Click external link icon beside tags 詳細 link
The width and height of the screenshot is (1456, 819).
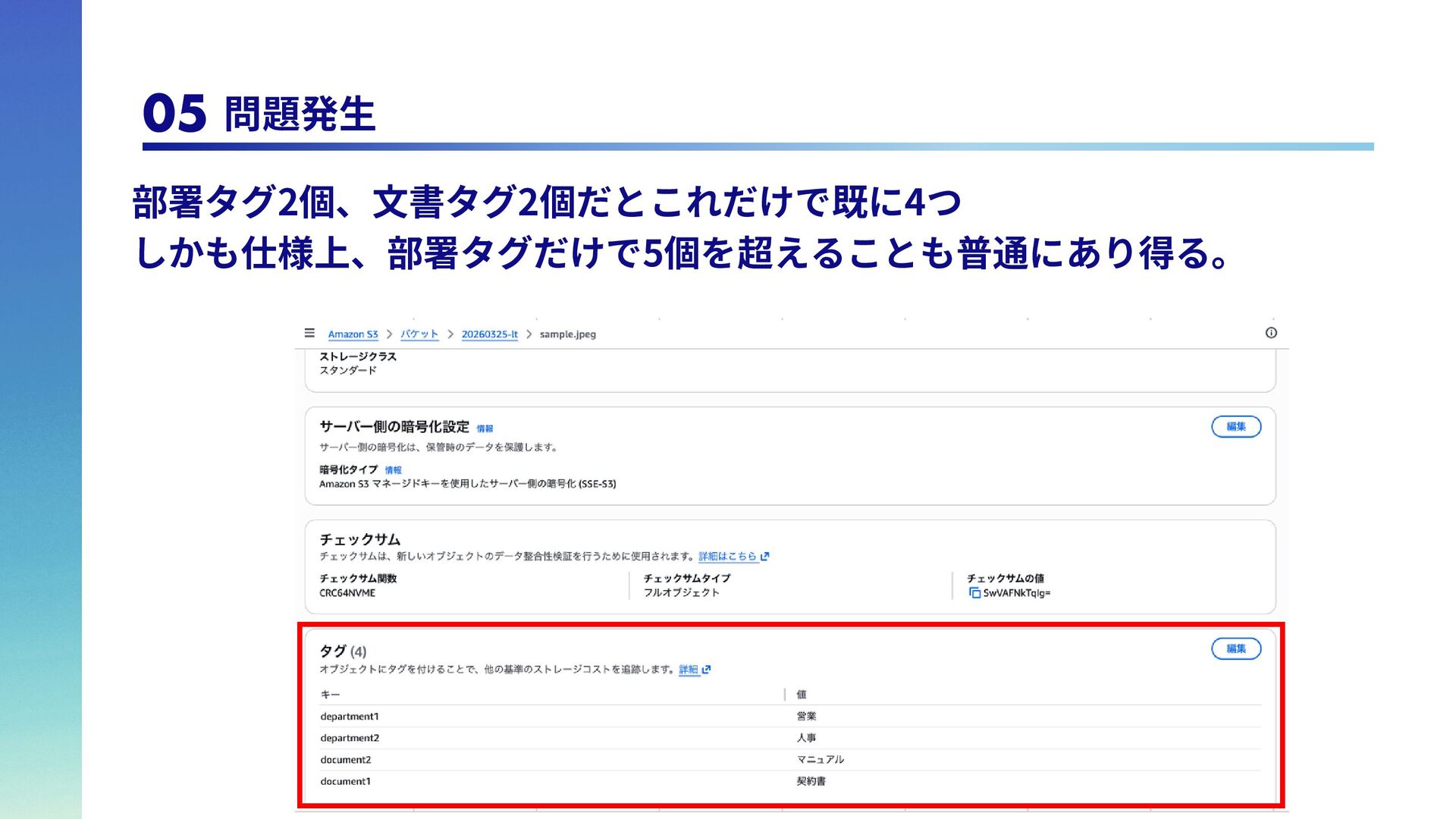coord(707,670)
